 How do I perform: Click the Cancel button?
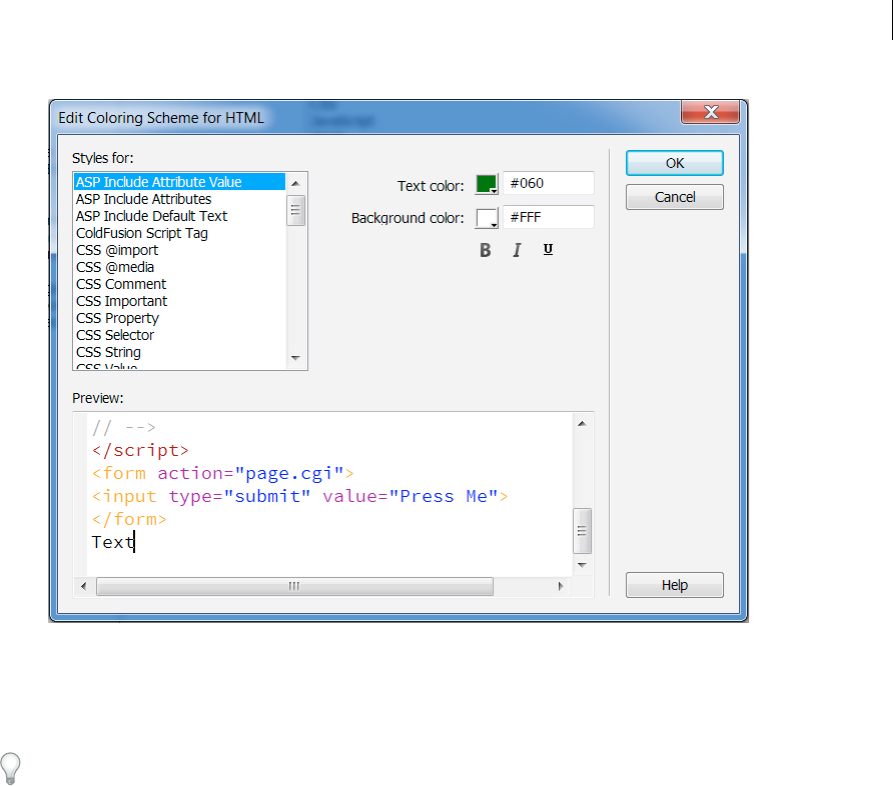click(674, 197)
